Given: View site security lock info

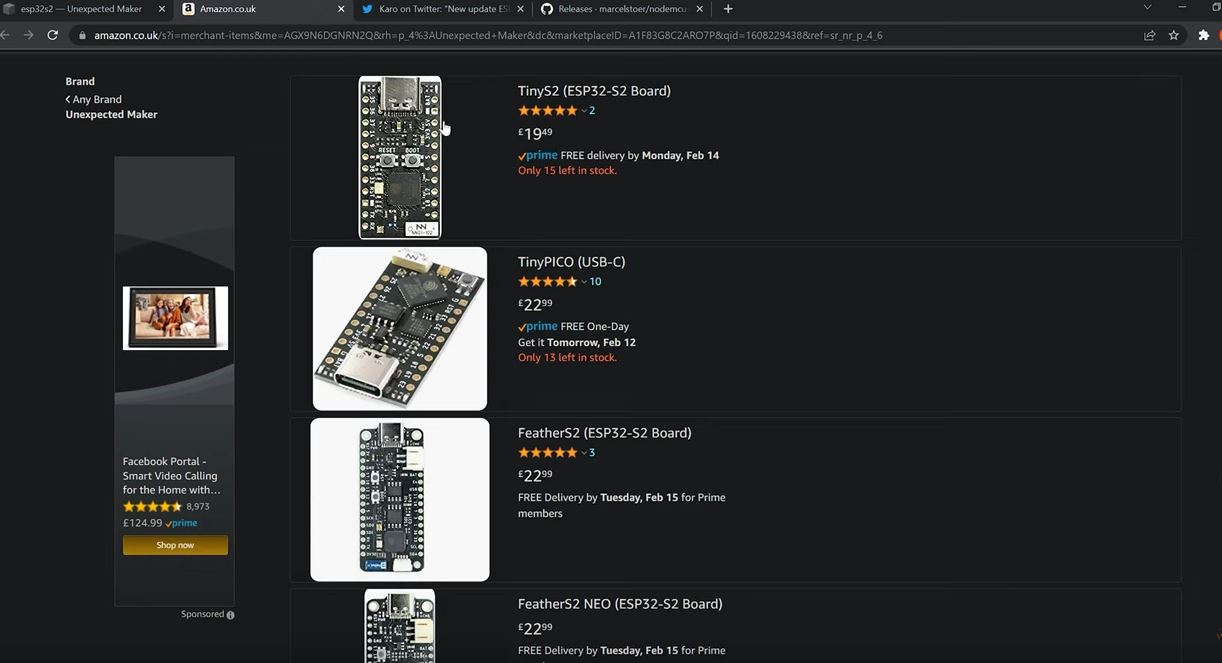Looking at the screenshot, I should [x=82, y=35].
